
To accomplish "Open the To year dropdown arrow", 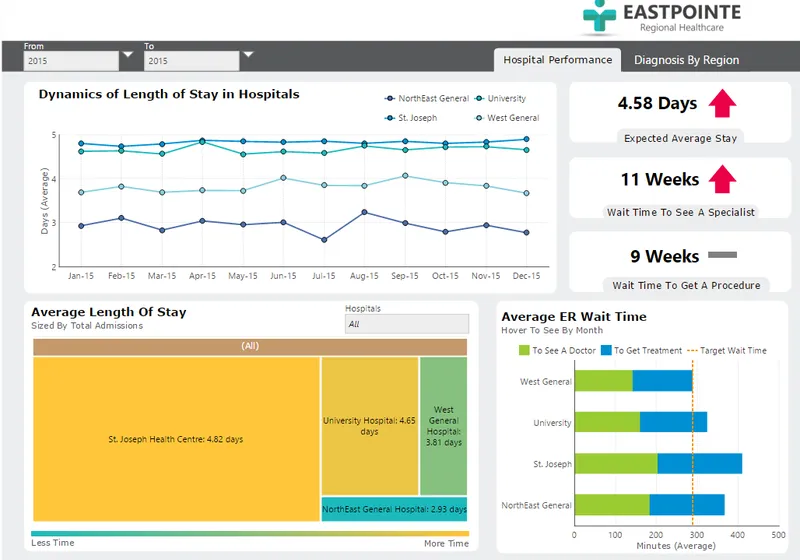I will [x=248, y=55].
